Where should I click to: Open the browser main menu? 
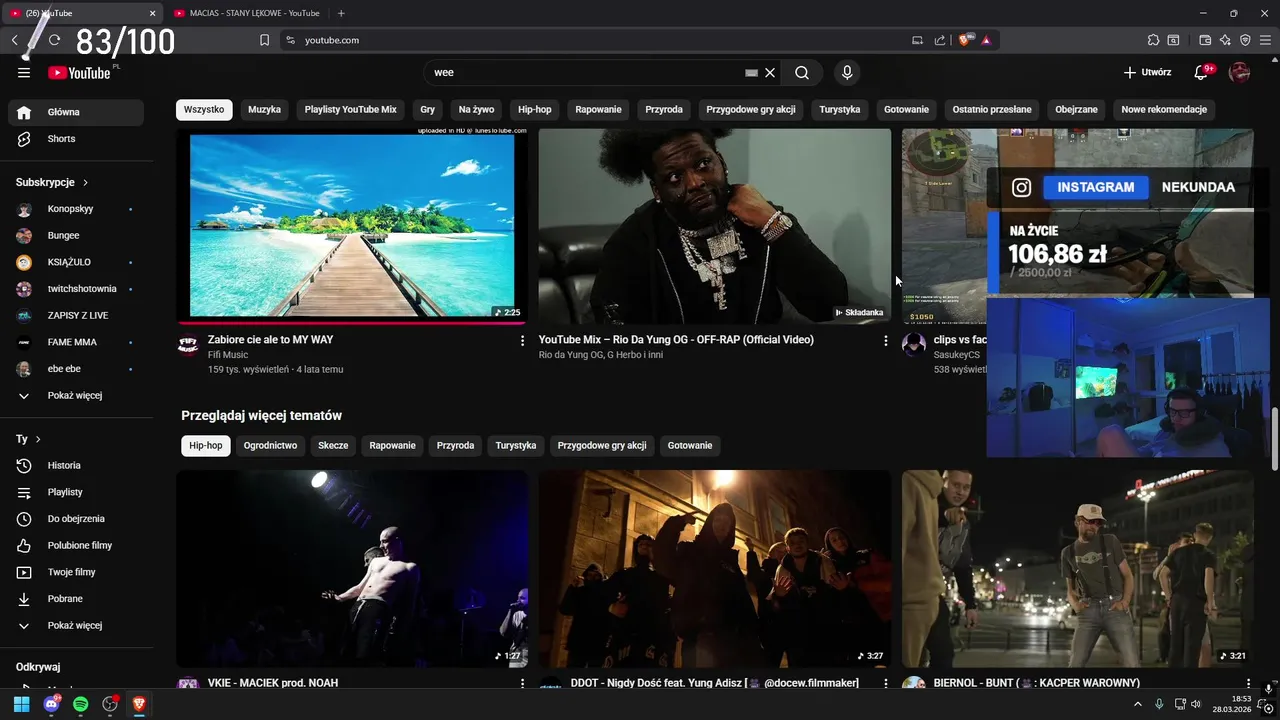pyautogui.click(x=1265, y=40)
